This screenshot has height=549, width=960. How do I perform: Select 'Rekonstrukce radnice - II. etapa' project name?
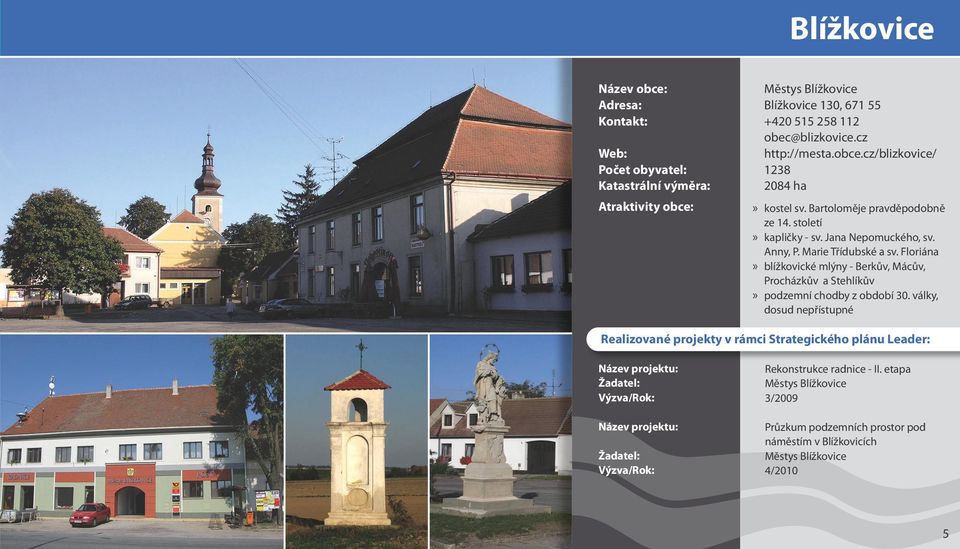coord(837,369)
